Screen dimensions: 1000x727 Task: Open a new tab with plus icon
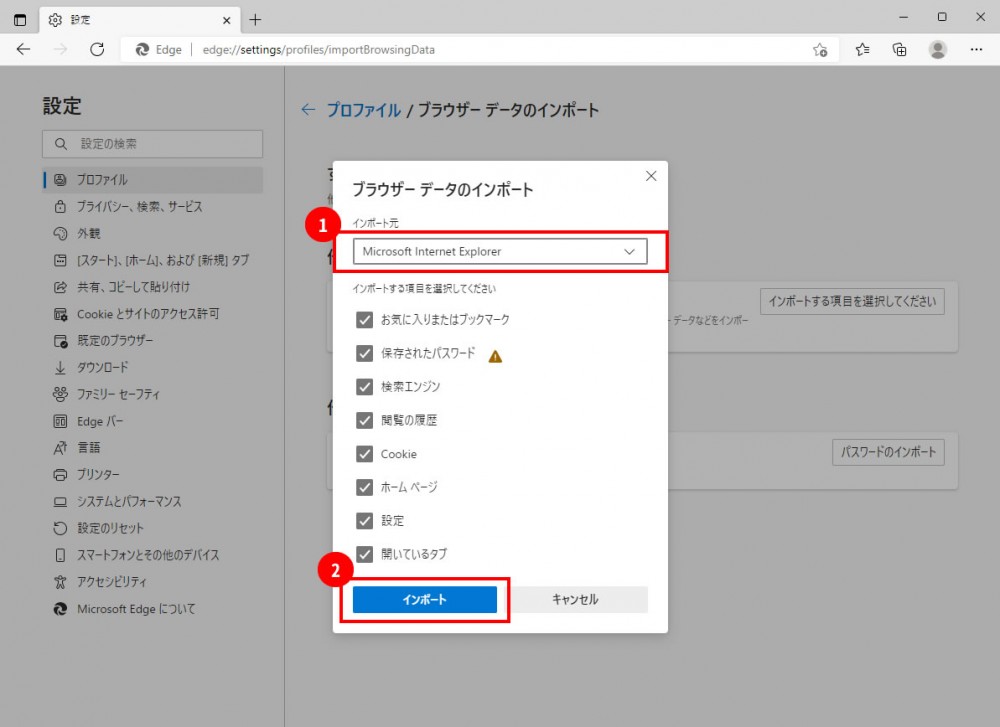pyautogui.click(x=255, y=20)
